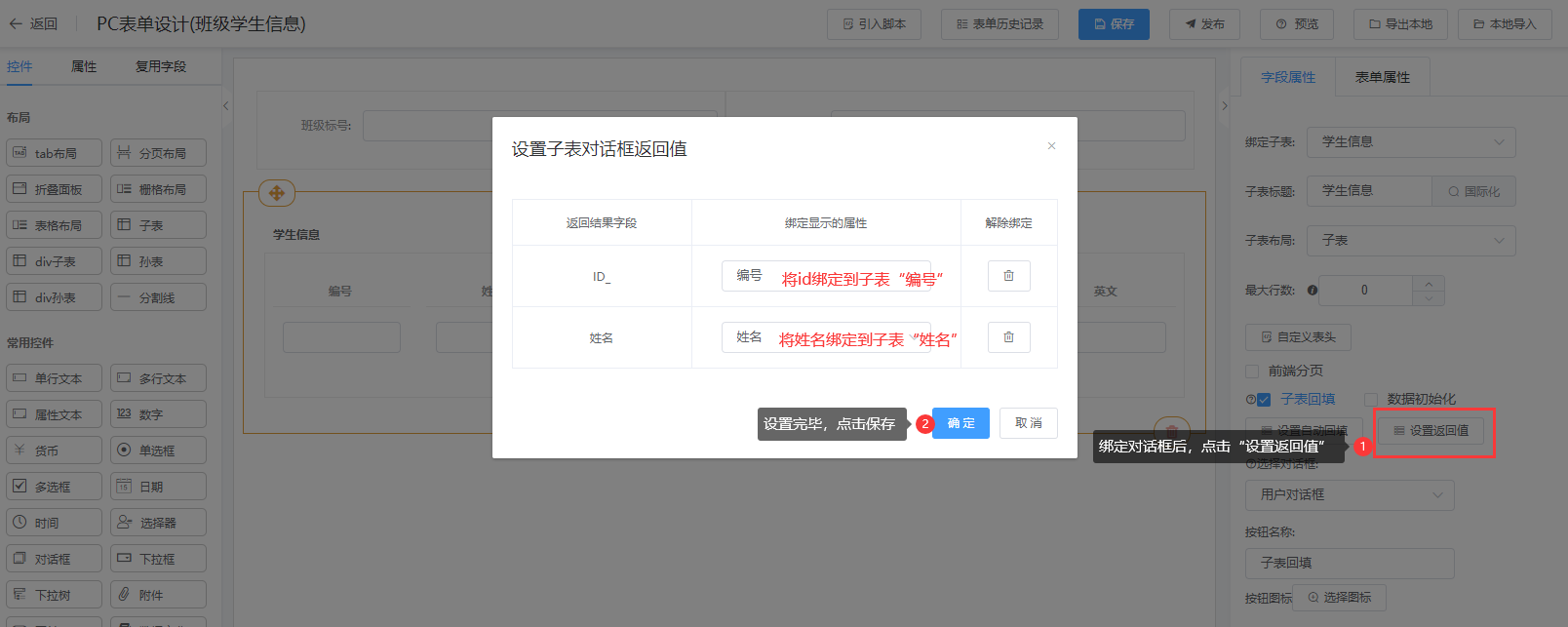Tick the 数据初始化 checkbox
Image resolution: width=1568 pixels, height=627 pixels.
(1370, 400)
